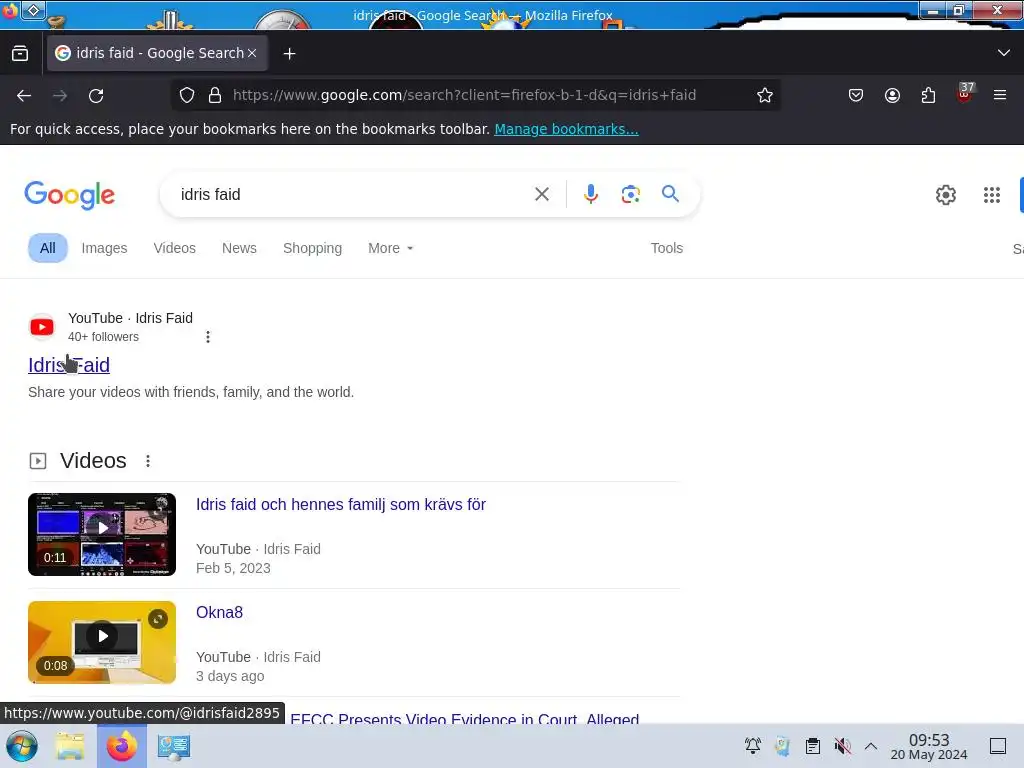Clear the Google search query

point(541,194)
